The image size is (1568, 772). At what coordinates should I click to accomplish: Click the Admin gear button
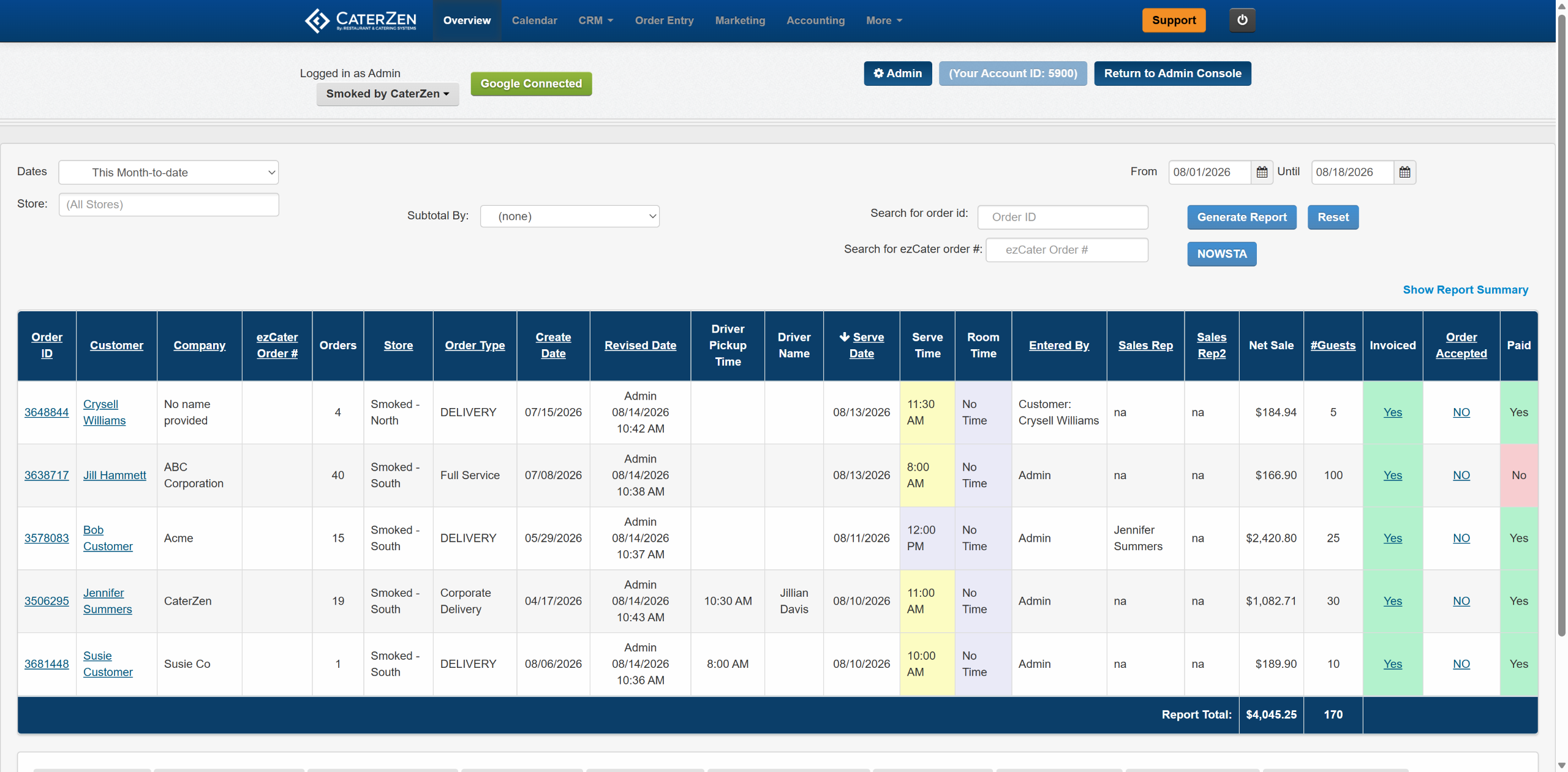pyautogui.click(x=897, y=74)
